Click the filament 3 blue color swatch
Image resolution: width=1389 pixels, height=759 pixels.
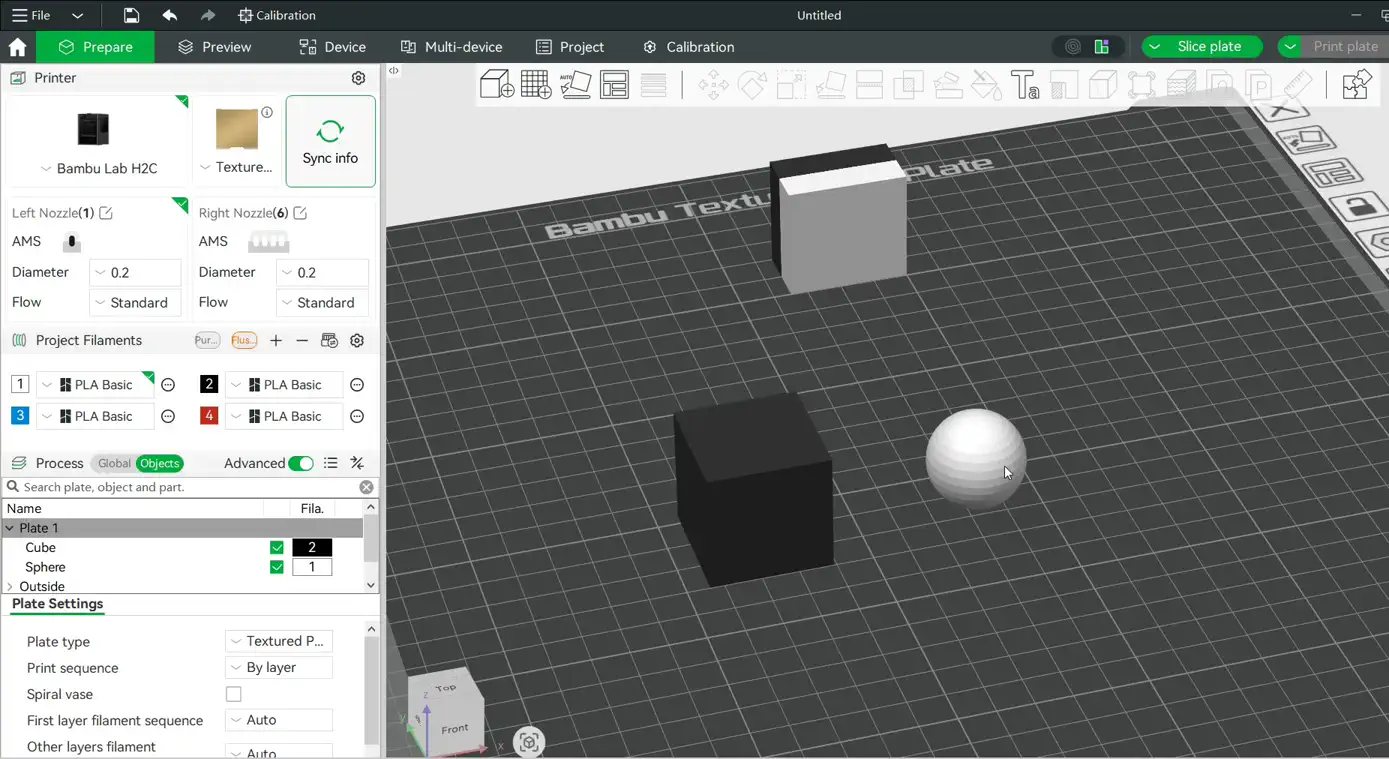click(x=20, y=415)
